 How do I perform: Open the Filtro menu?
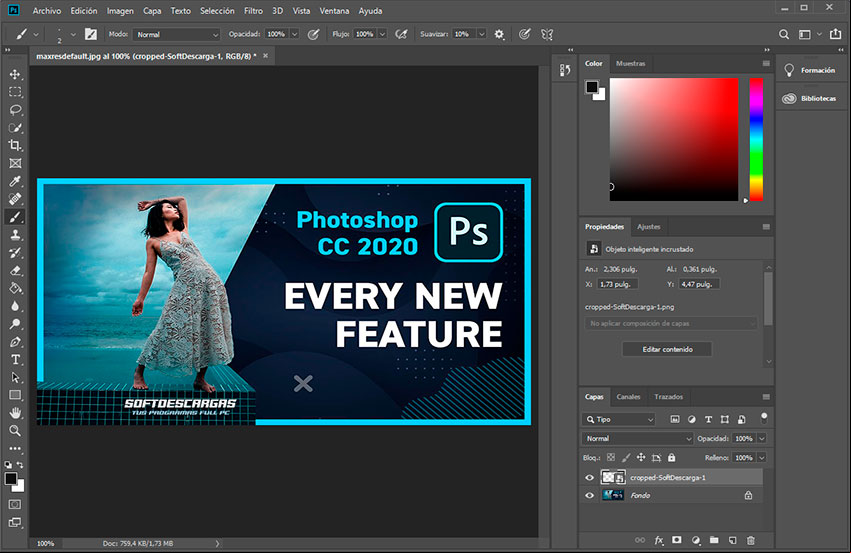pyautogui.click(x=253, y=11)
